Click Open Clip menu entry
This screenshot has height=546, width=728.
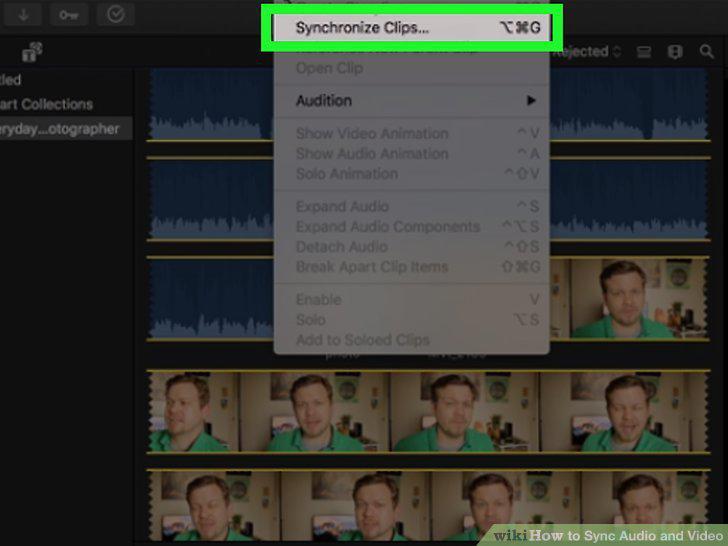click(411, 68)
